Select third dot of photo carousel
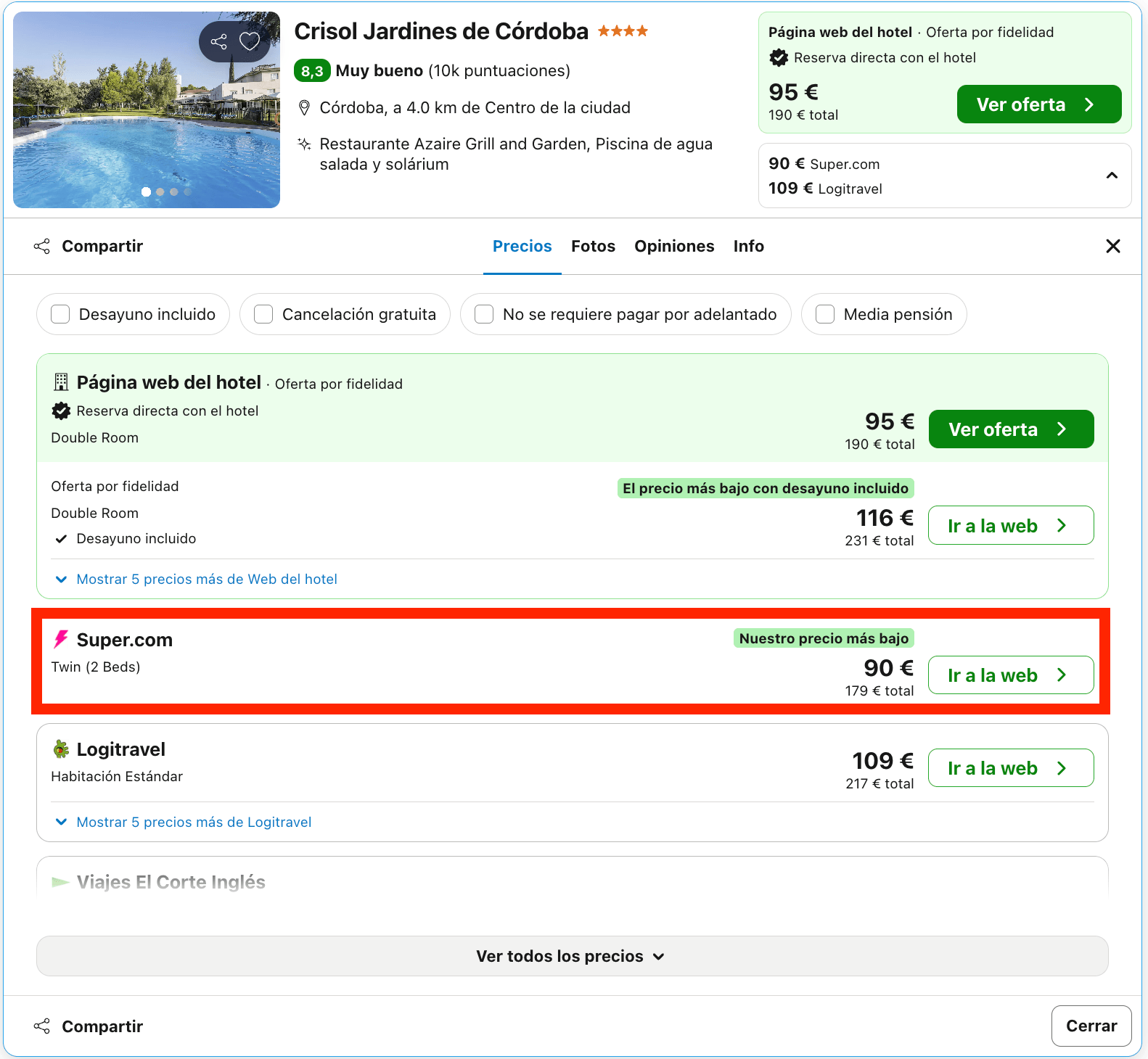The height and width of the screenshot is (1059, 1148). click(173, 192)
